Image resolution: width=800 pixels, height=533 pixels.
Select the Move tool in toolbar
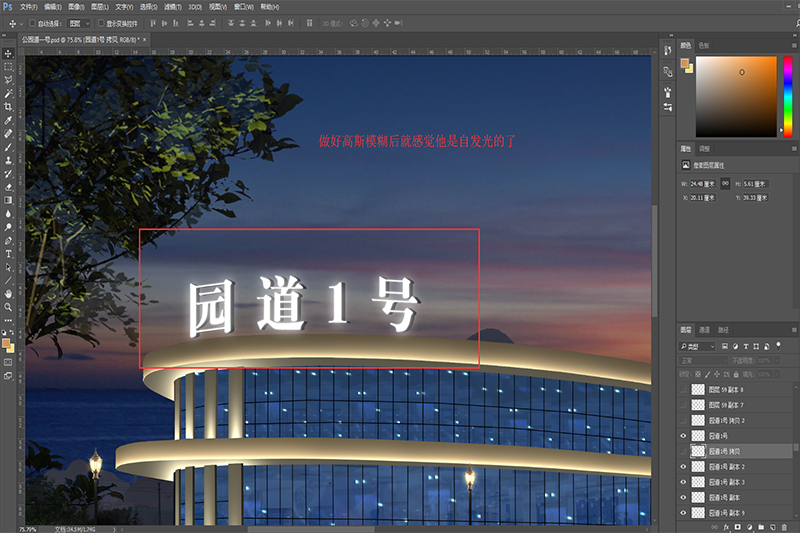[8, 52]
